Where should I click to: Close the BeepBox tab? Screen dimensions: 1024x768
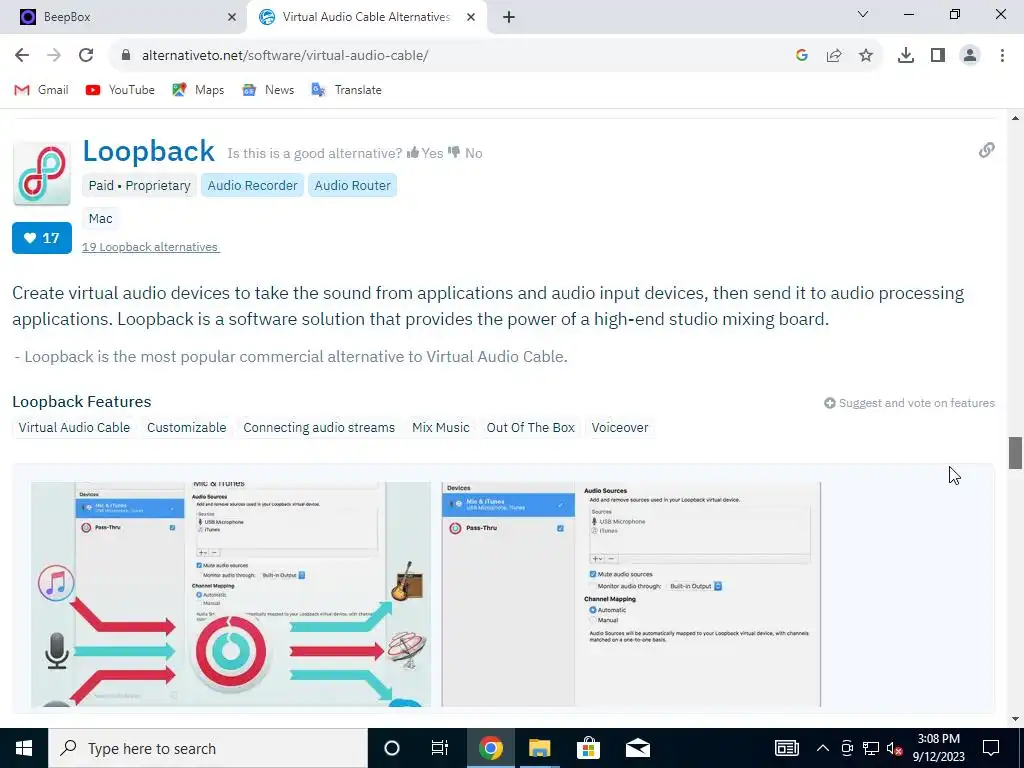232,17
